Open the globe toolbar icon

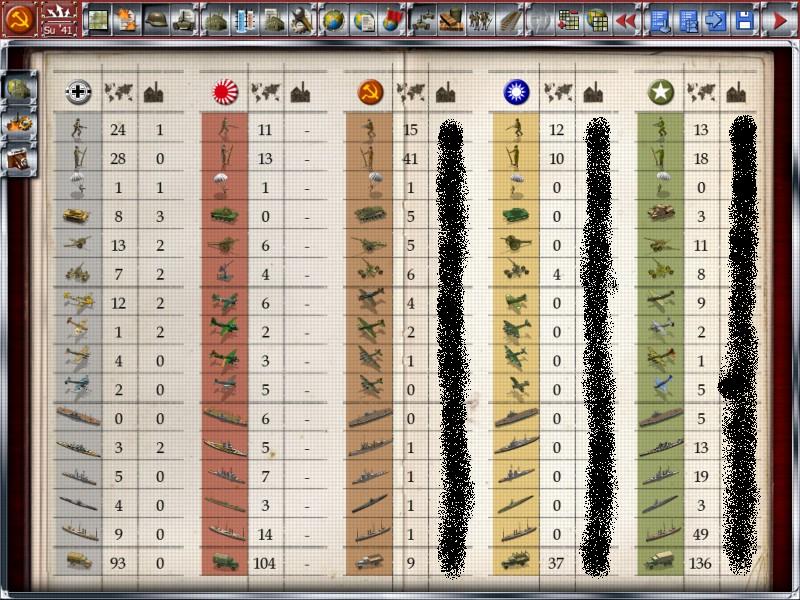(333, 20)
